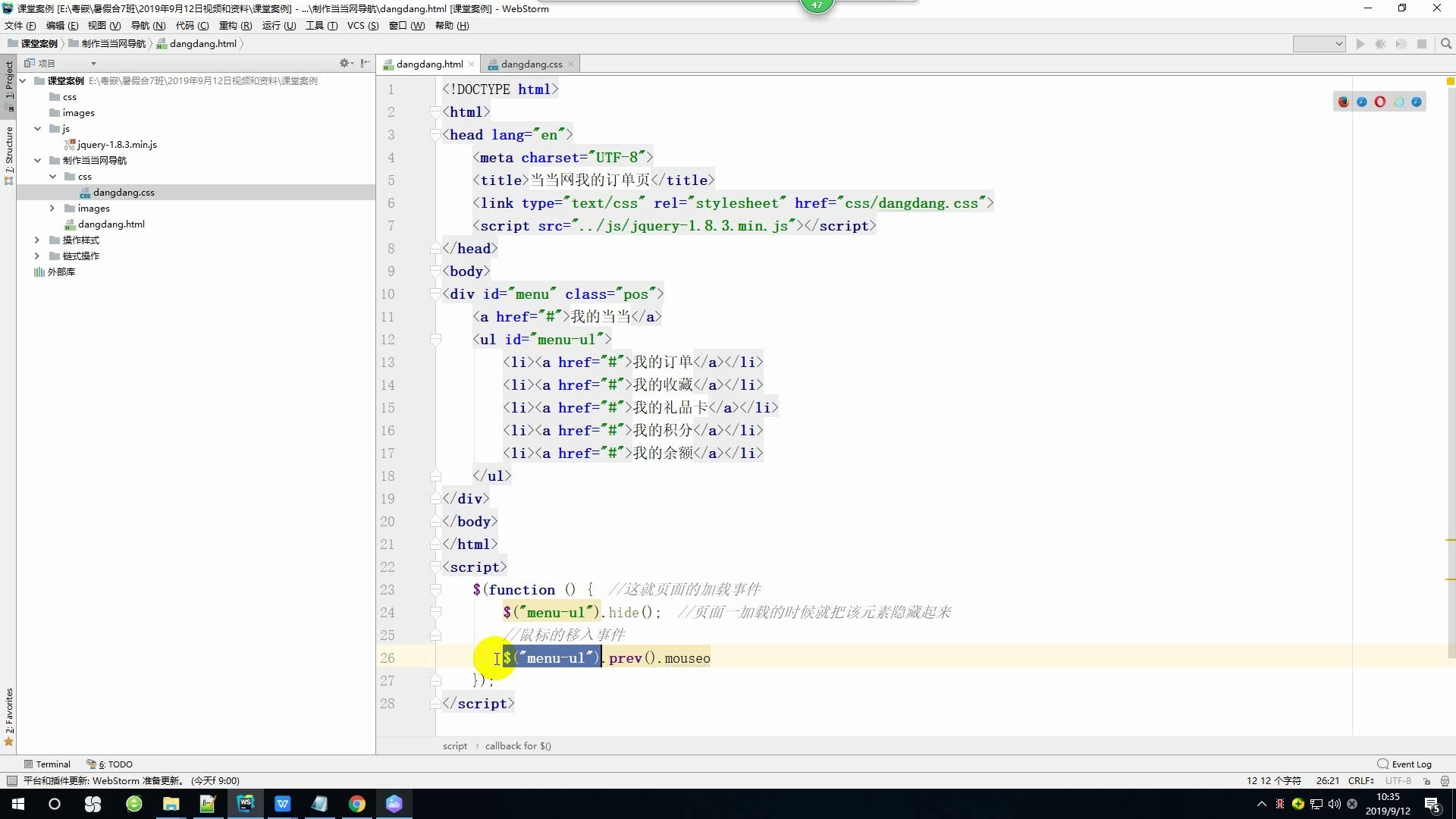The image size is (1456, 819).
Task: Select jquery-1.8.3.min.js in project tree
Action: 116,144
